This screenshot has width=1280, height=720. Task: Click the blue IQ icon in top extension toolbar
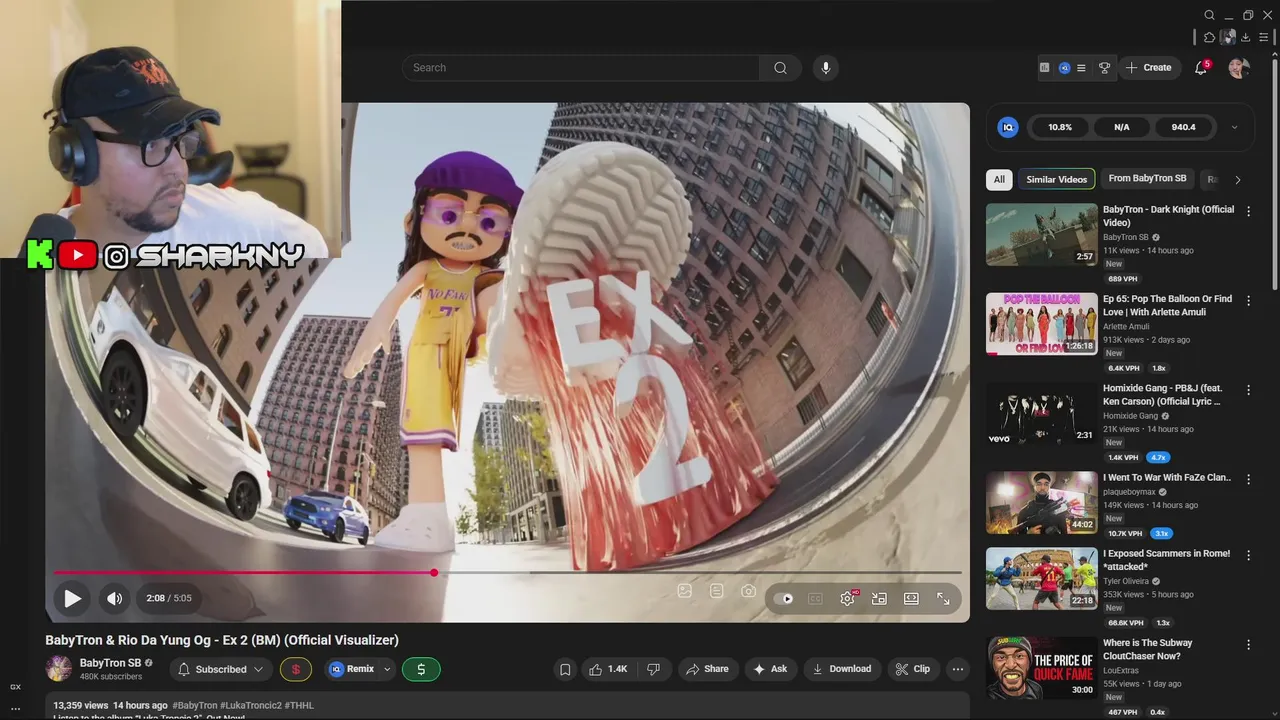coord(1065,68)
